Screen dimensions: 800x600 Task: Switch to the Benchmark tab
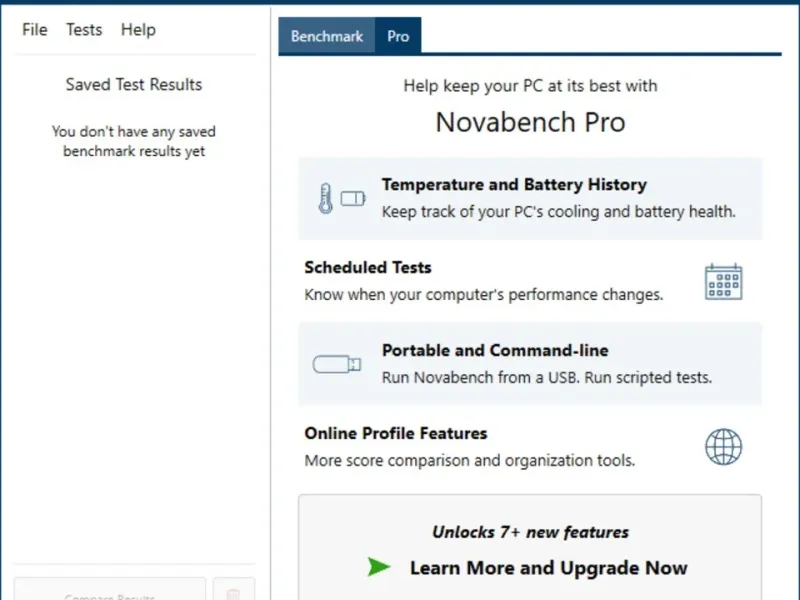(x=326, y=36)
